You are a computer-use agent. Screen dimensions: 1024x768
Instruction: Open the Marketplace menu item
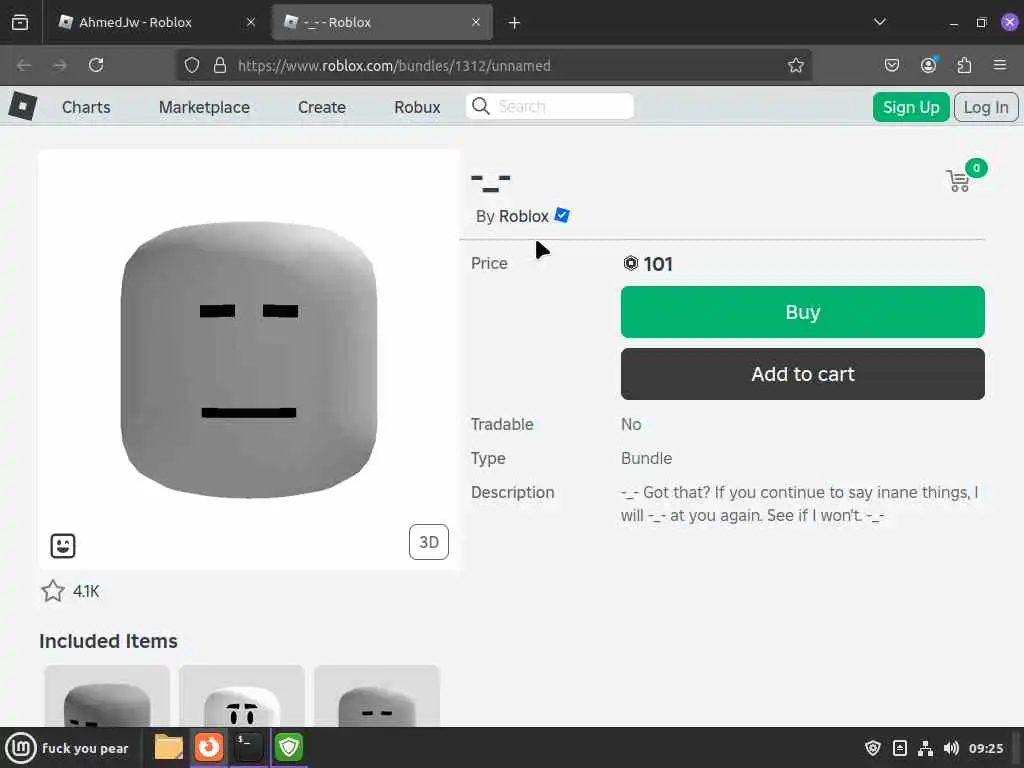tap(204, 107)
